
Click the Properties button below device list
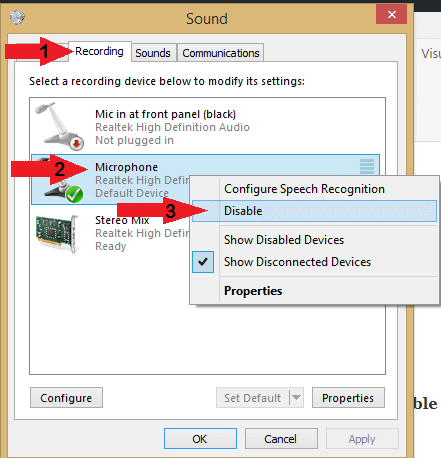coord(348,398)
